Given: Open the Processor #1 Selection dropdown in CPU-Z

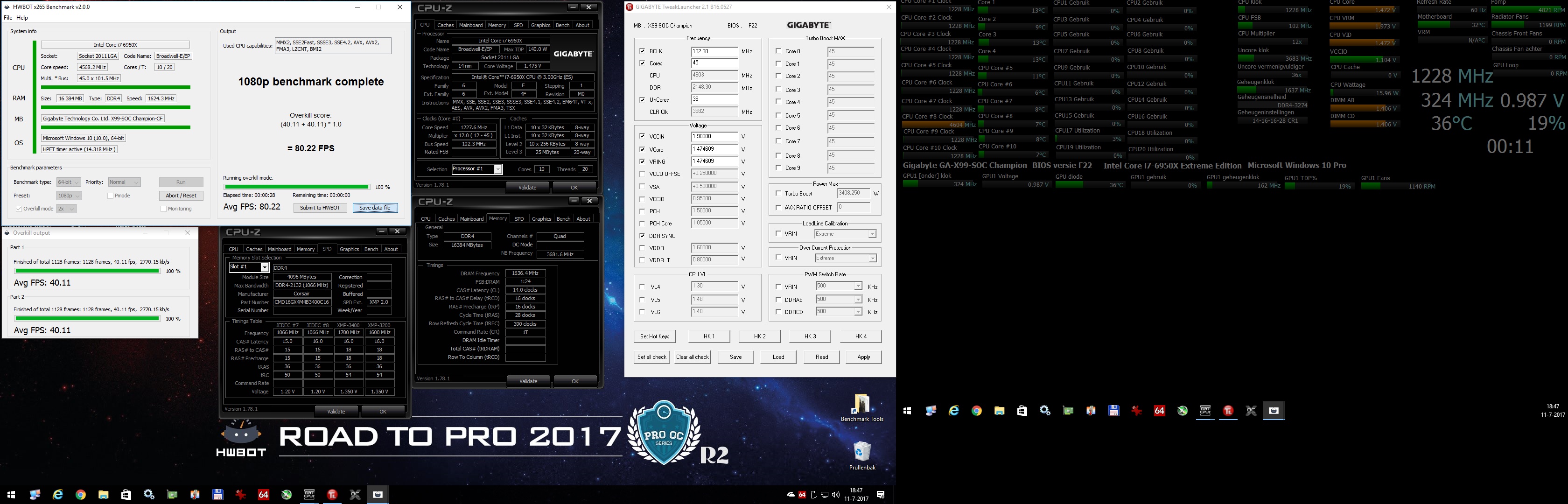Looking at the screenshot, I should click(x=476, y=169).
